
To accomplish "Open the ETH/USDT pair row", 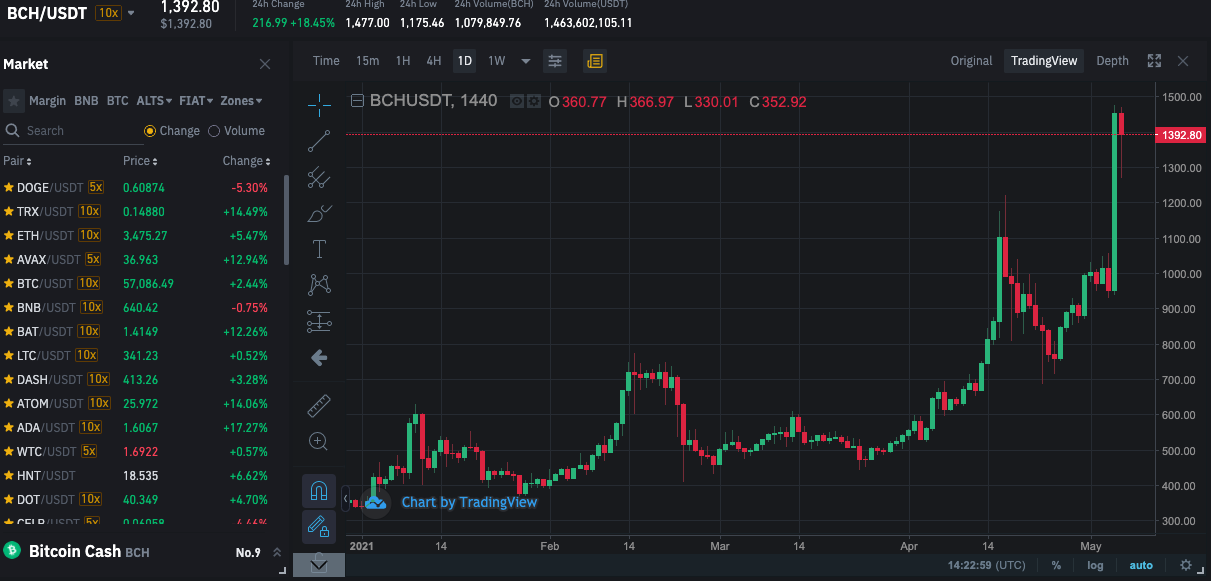I will point(141,236).
